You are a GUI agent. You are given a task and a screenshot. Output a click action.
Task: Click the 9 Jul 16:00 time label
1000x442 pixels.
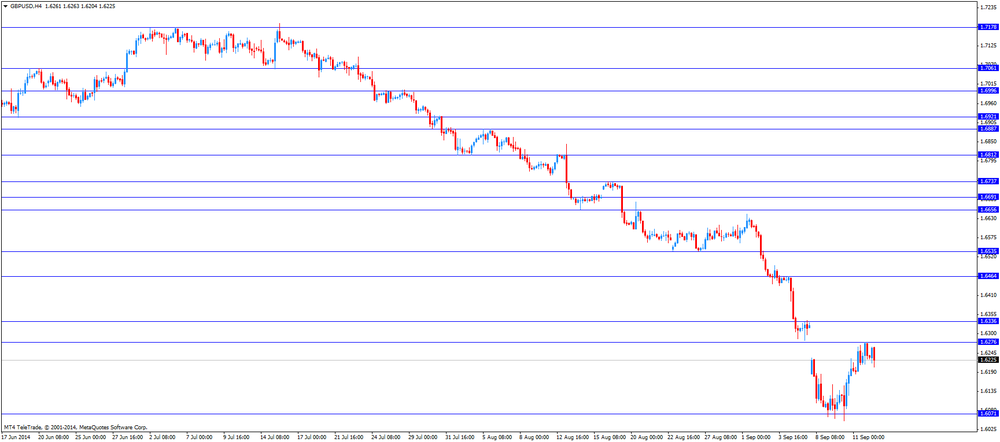[238, 438]
